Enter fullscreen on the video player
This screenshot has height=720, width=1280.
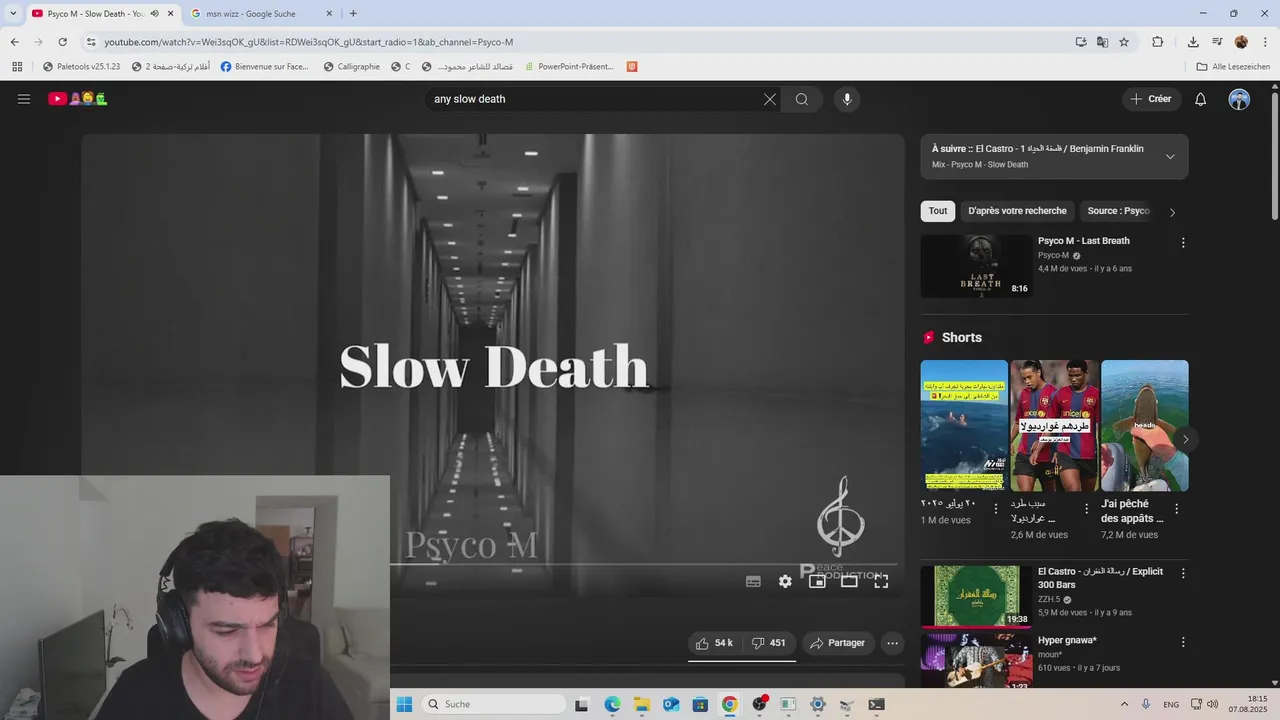click(x=881, y=581)
